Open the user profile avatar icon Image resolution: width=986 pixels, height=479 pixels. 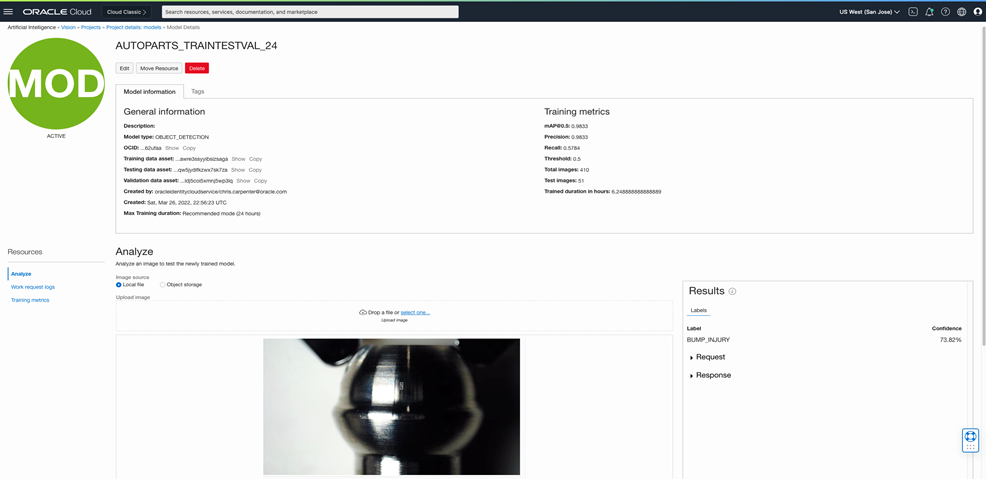pyautogui.click(x=977, y=12)
